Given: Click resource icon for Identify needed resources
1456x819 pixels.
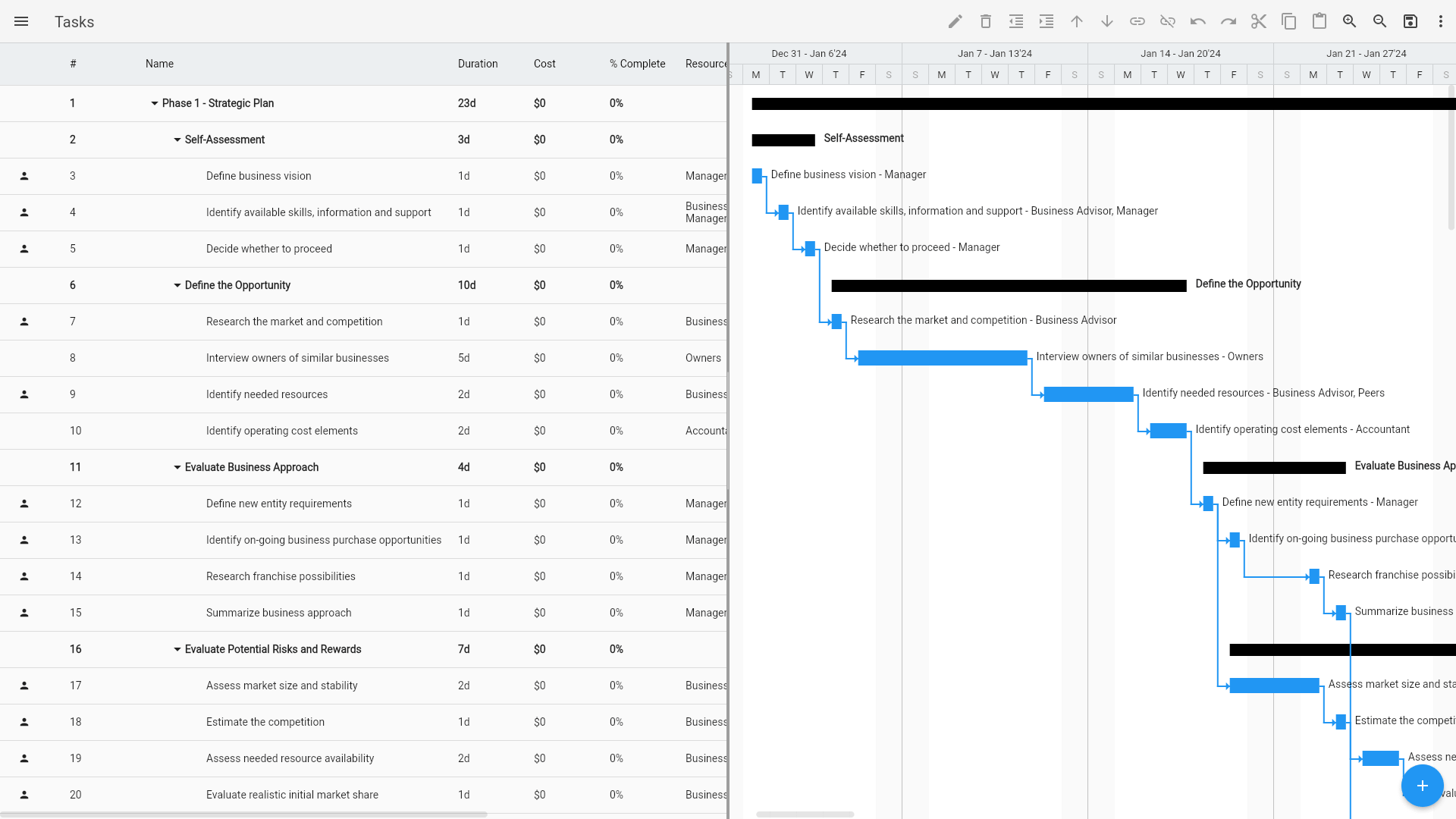Looking at the screenshot, I should 24,394.
